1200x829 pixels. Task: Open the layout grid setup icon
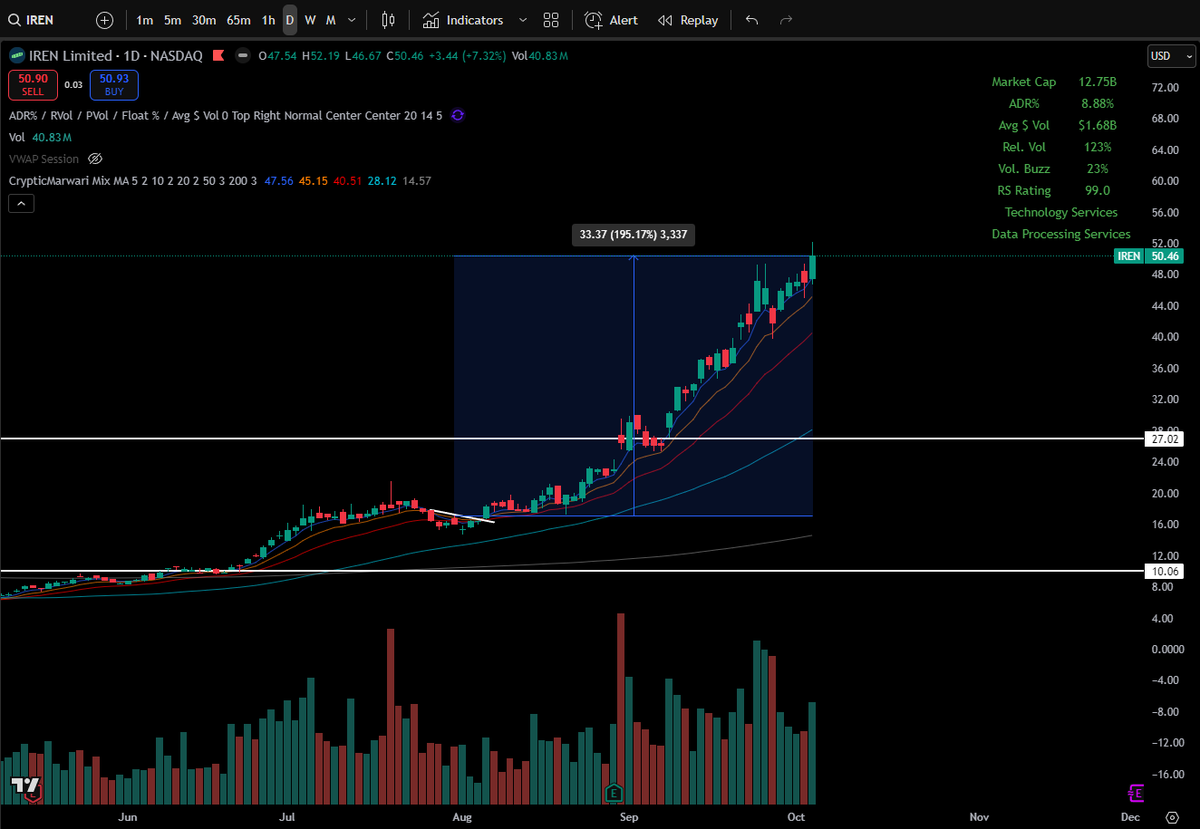click(x=551, y=20)
